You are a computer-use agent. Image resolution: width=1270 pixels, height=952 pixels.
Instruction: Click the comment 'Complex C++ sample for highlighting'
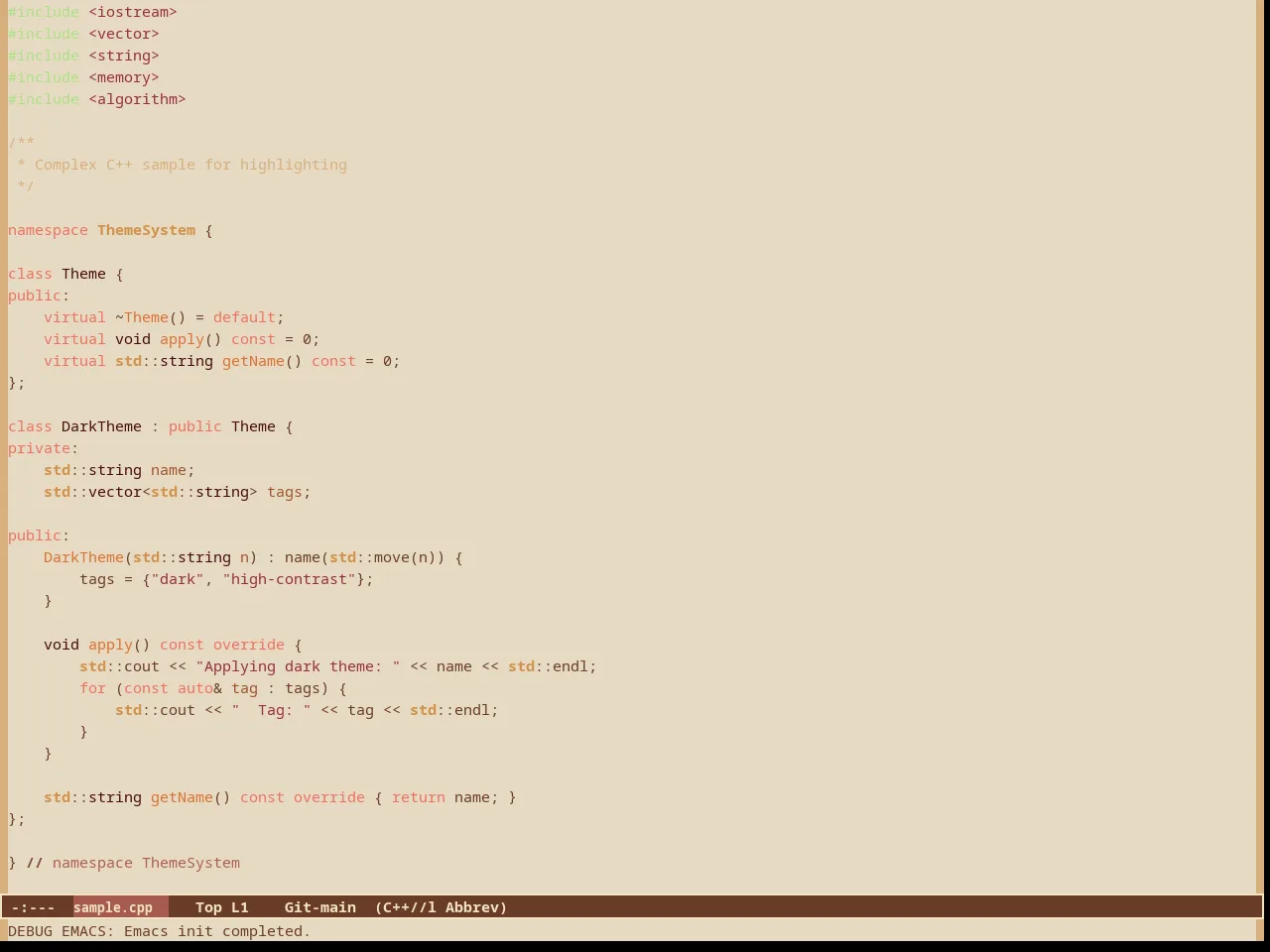pyautogui.click(x=190, y=165)
